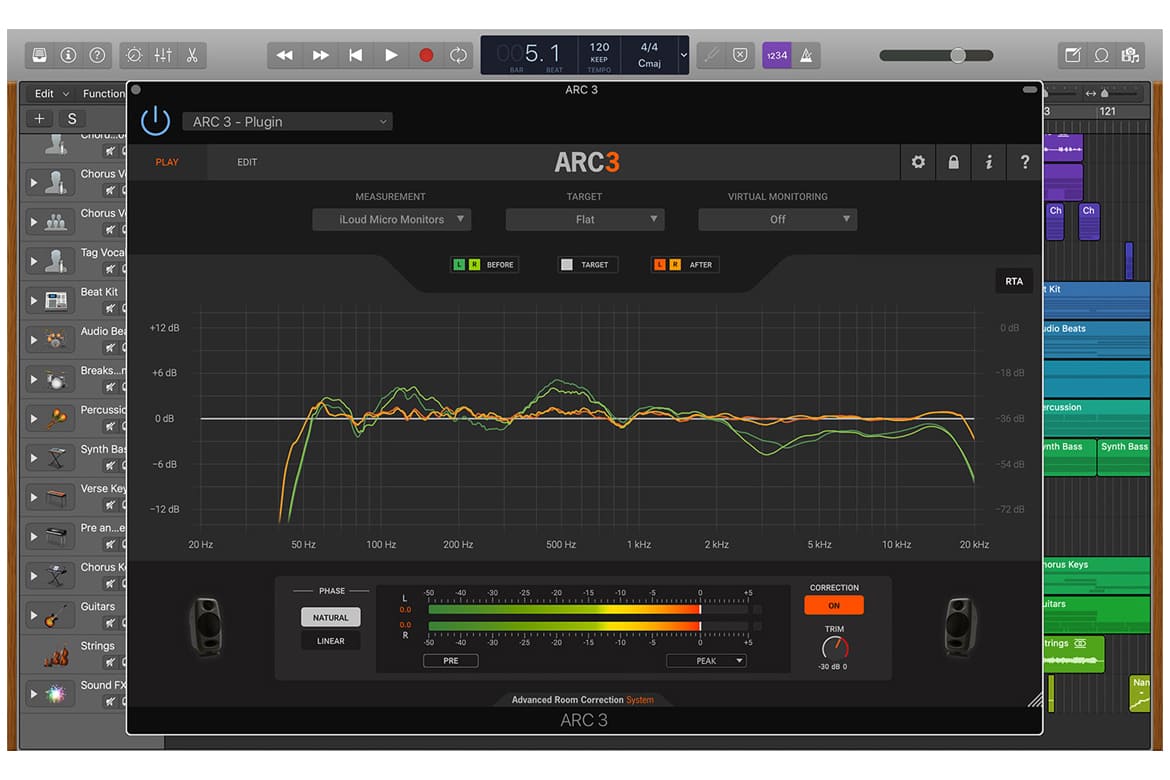The image size is (1170, 780).
Task: Open ARC 3 info icon
Action: tap(989, 162)
